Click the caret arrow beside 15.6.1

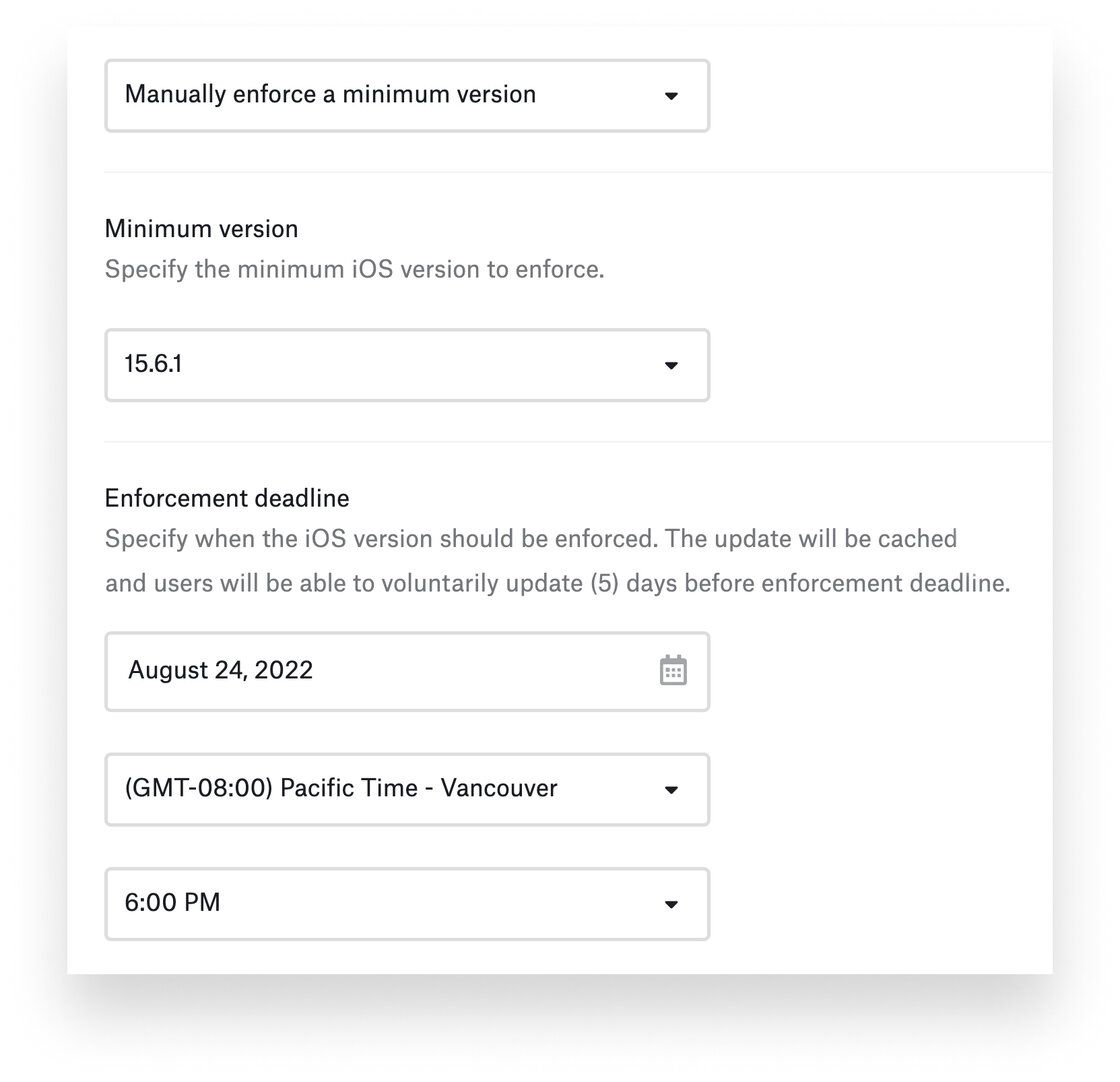(671, 366)
